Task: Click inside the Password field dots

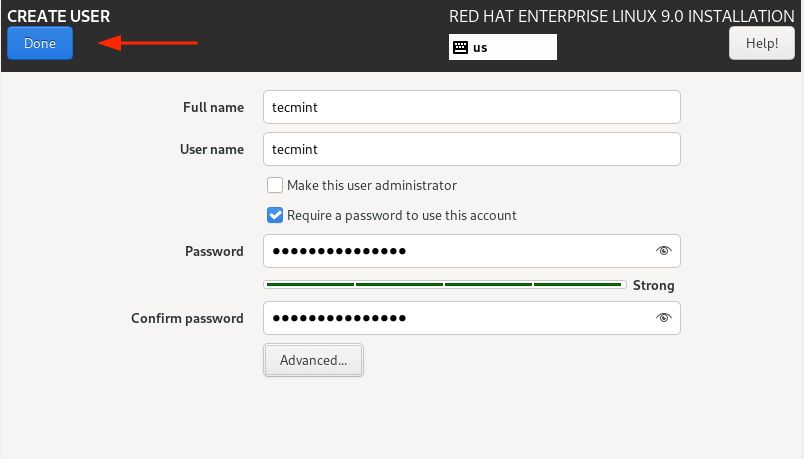Action: (340, 251)
